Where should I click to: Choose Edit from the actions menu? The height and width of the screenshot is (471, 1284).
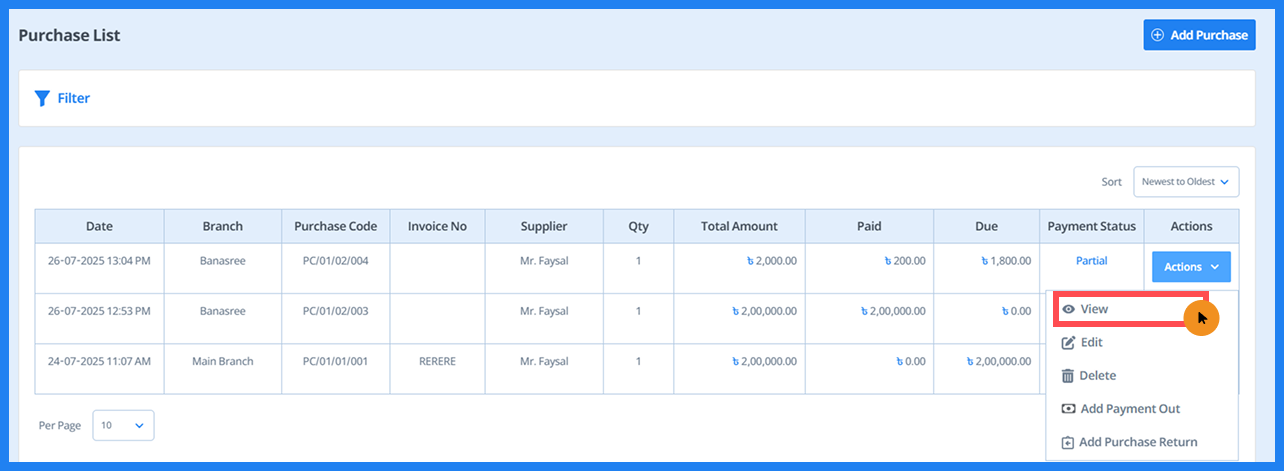(1092, 343)
